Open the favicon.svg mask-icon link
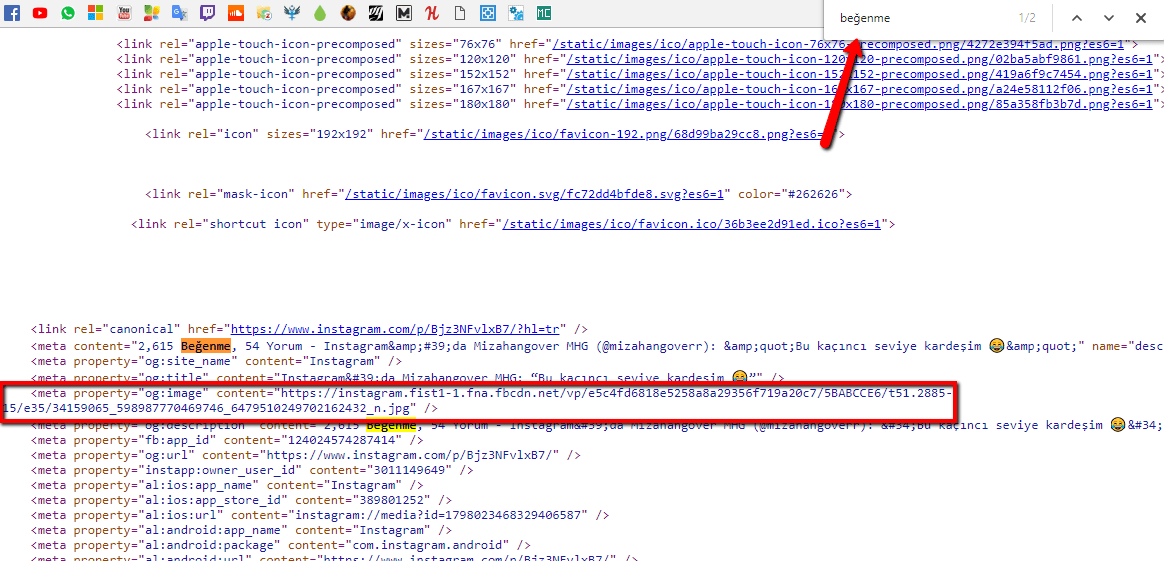The image size is (1164, 561). click(x=534, y=194)
